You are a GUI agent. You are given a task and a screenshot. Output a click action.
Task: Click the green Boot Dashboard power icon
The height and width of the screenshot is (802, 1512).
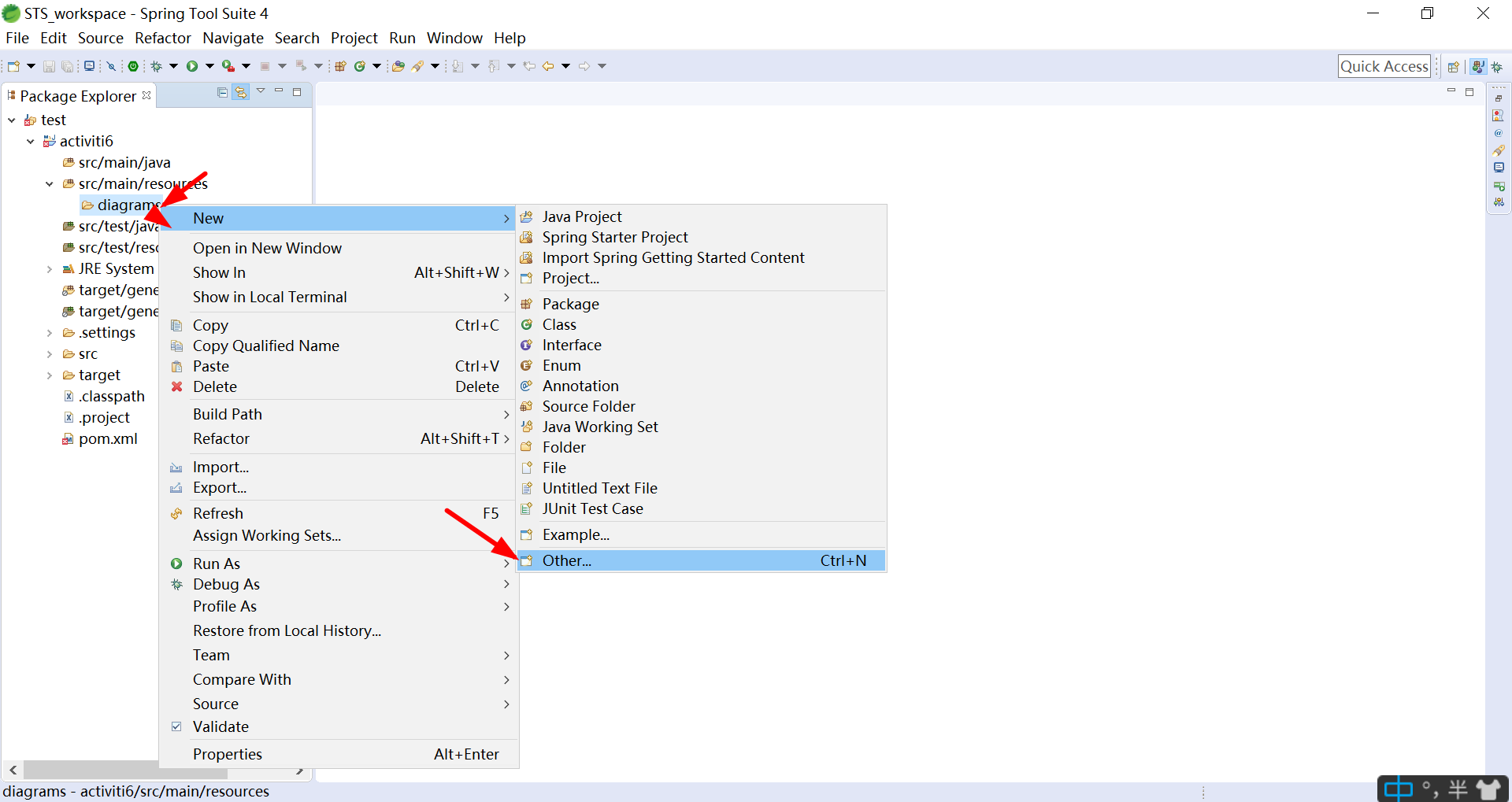click(x=133, y=66)
